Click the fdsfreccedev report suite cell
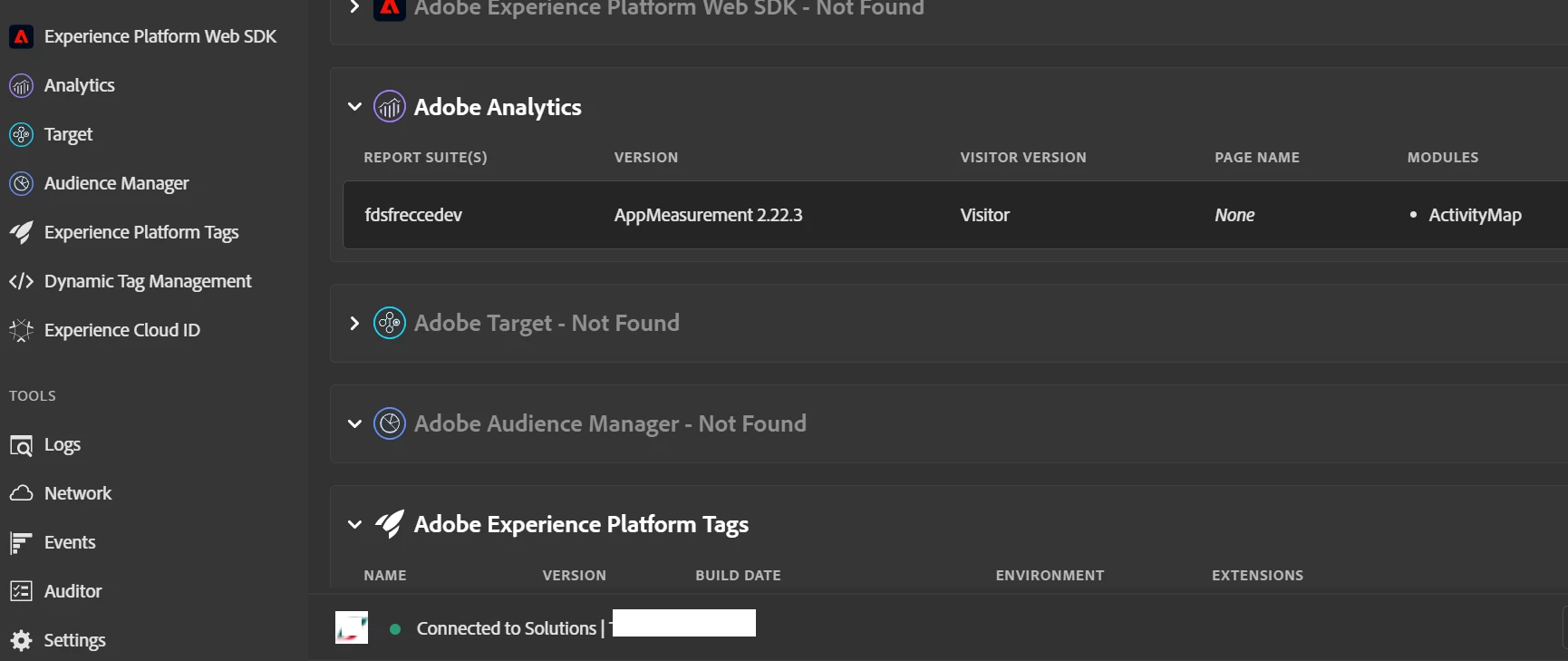 [413, 215]
